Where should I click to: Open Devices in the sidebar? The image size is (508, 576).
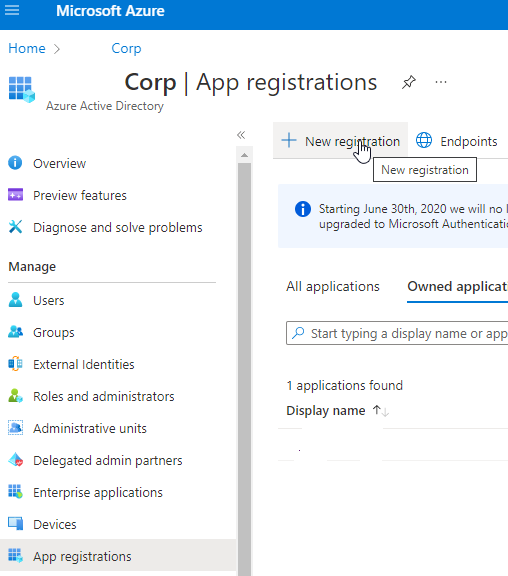point(55,525)
